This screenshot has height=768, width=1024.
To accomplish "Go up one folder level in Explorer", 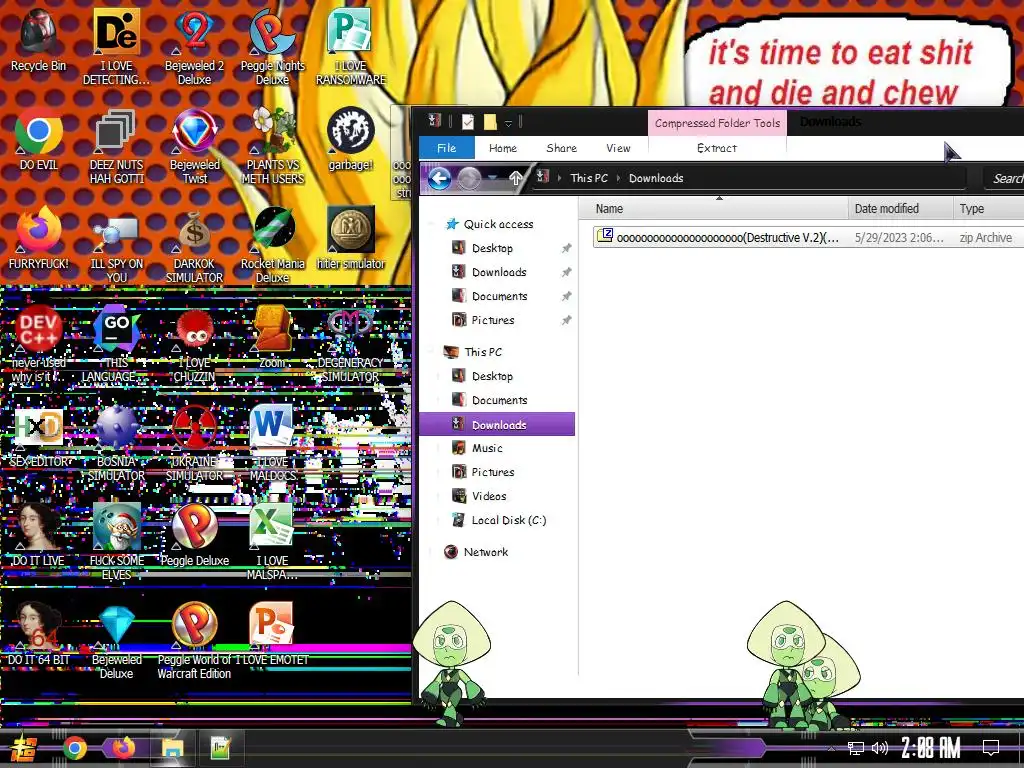I will point(516,178).
